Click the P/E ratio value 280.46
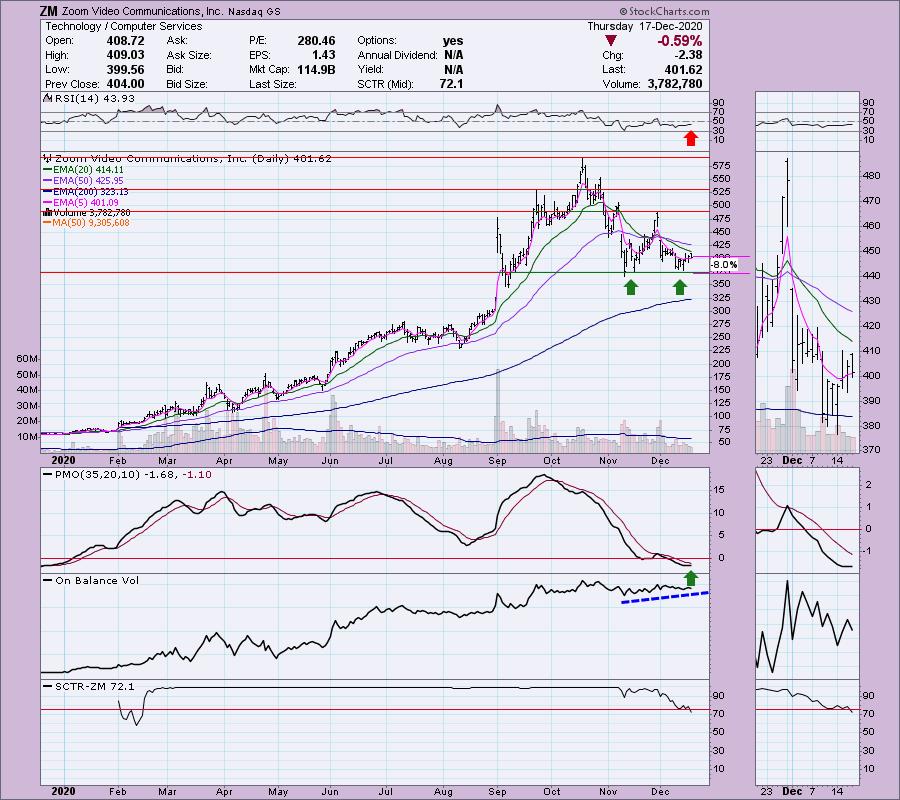This screenshot has width=900, height=800. click(x=316, y=41)
